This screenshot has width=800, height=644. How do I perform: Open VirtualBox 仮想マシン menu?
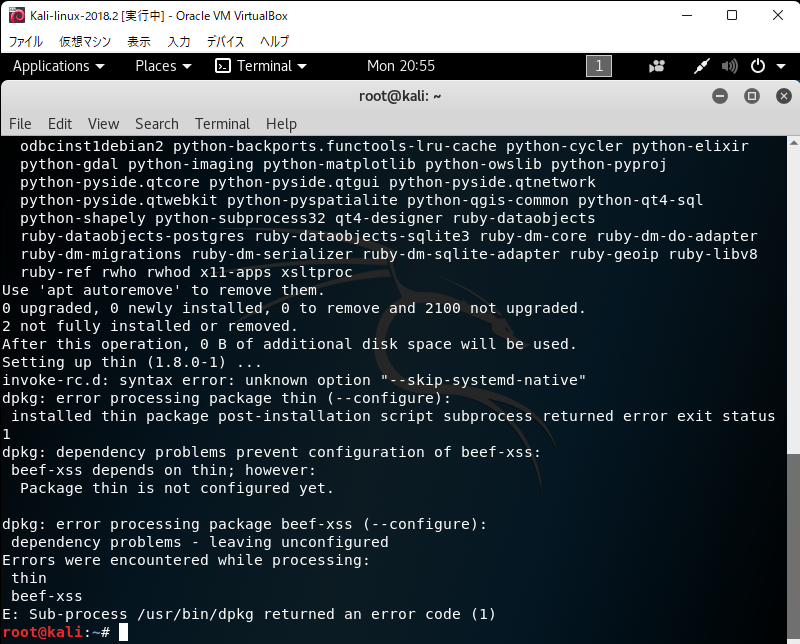point(85,41)
